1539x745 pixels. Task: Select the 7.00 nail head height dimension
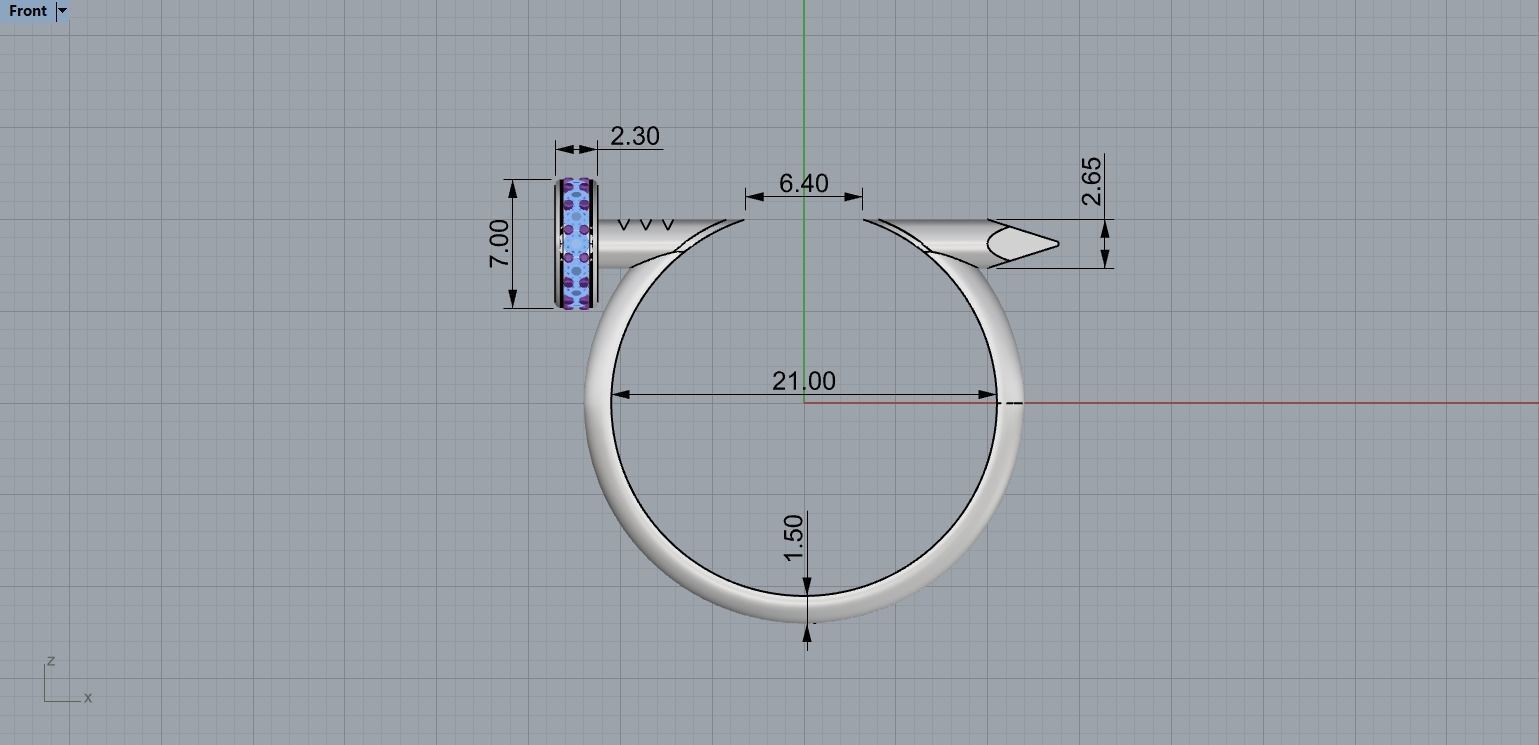tap(499, 243)
